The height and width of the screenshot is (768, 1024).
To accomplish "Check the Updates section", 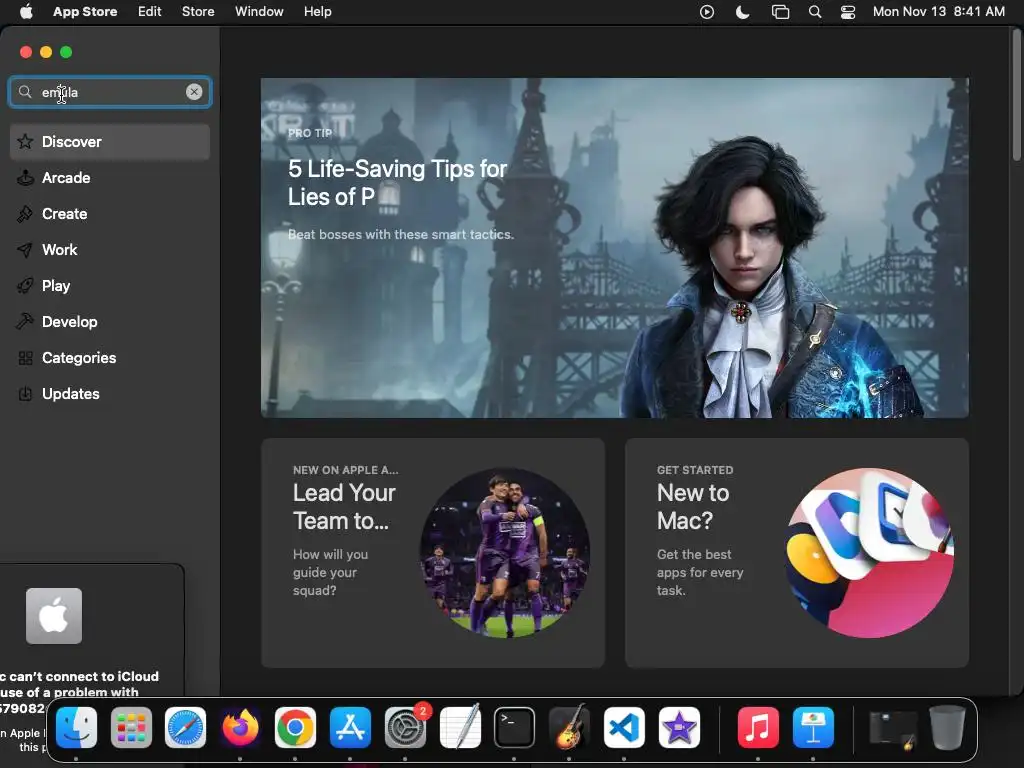I will coord(110,393).
